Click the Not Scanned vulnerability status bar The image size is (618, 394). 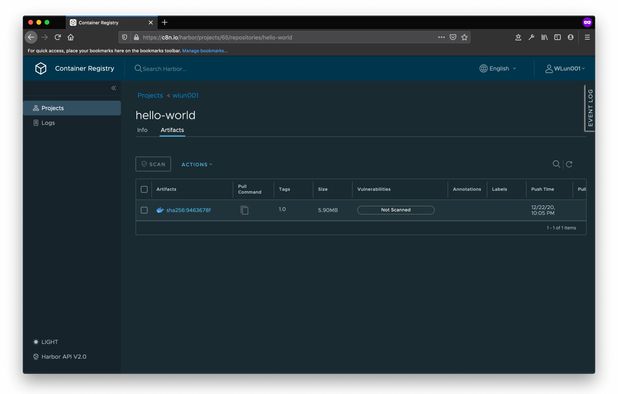tap(396, 210)
